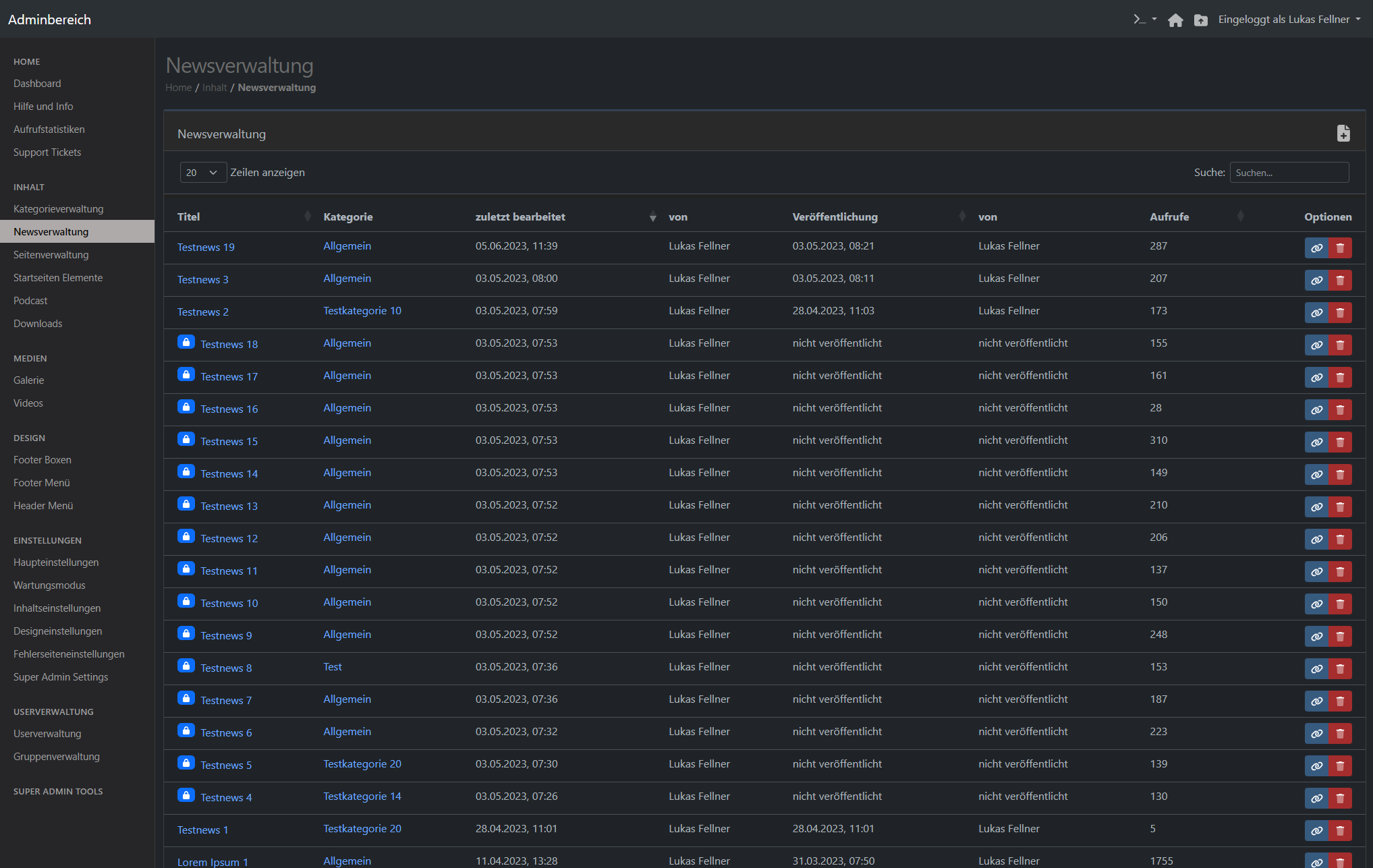Delete Testnews 13 with trash icon
1373x868 pixels.
tap(1340, 507)
